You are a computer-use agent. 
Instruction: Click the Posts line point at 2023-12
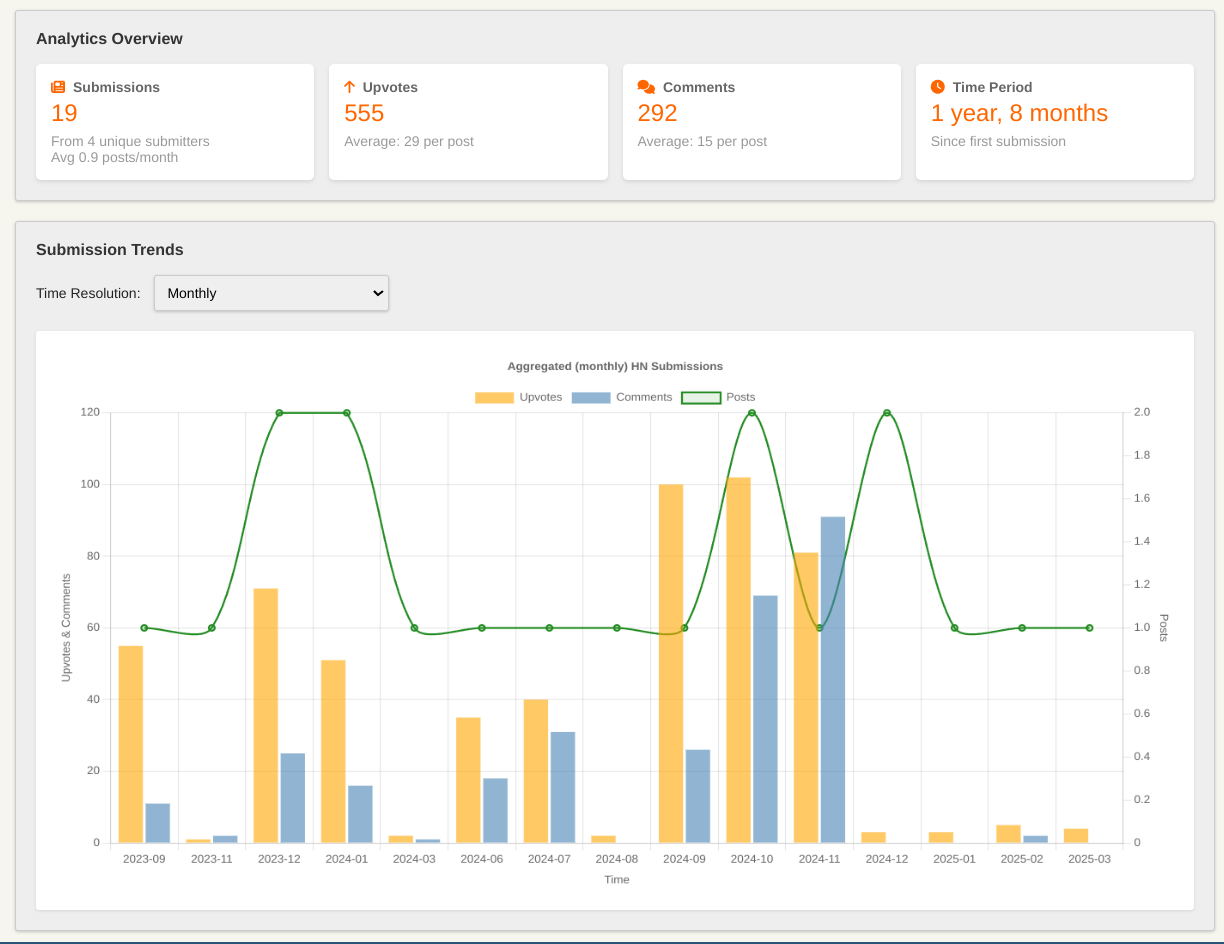coord(279,413)
